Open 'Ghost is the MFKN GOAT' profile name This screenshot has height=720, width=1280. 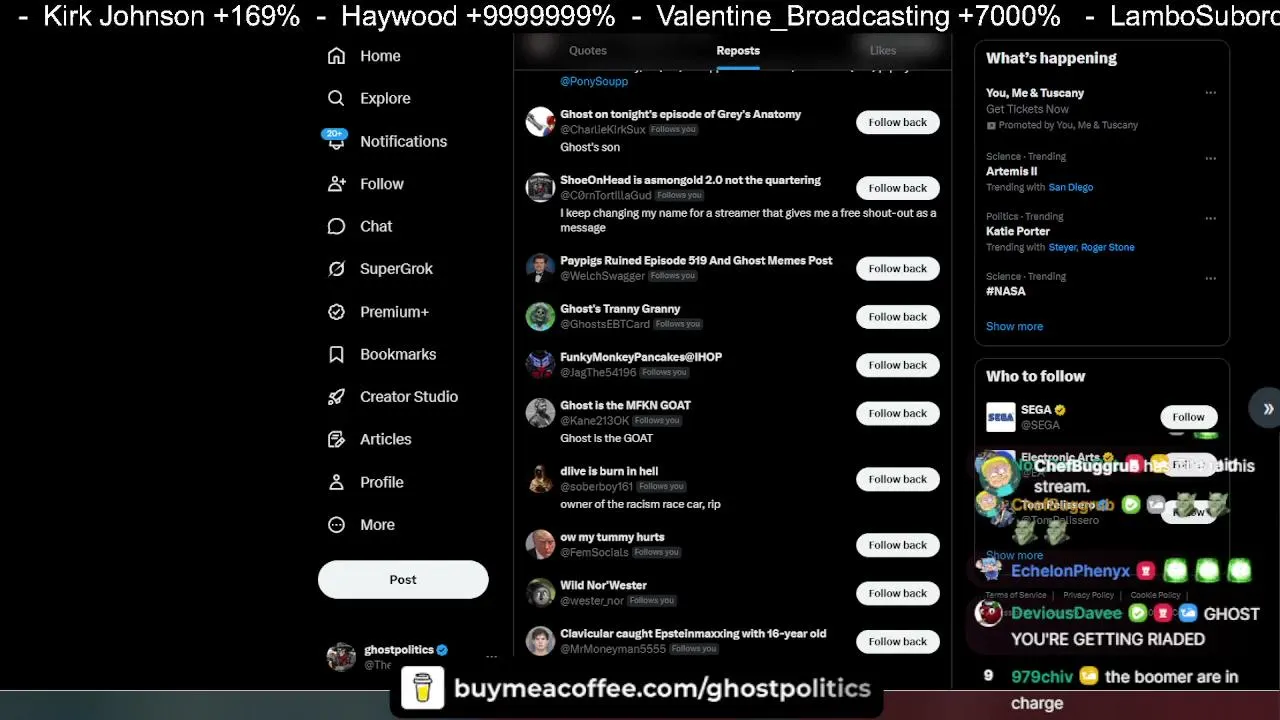click(625, 405)
